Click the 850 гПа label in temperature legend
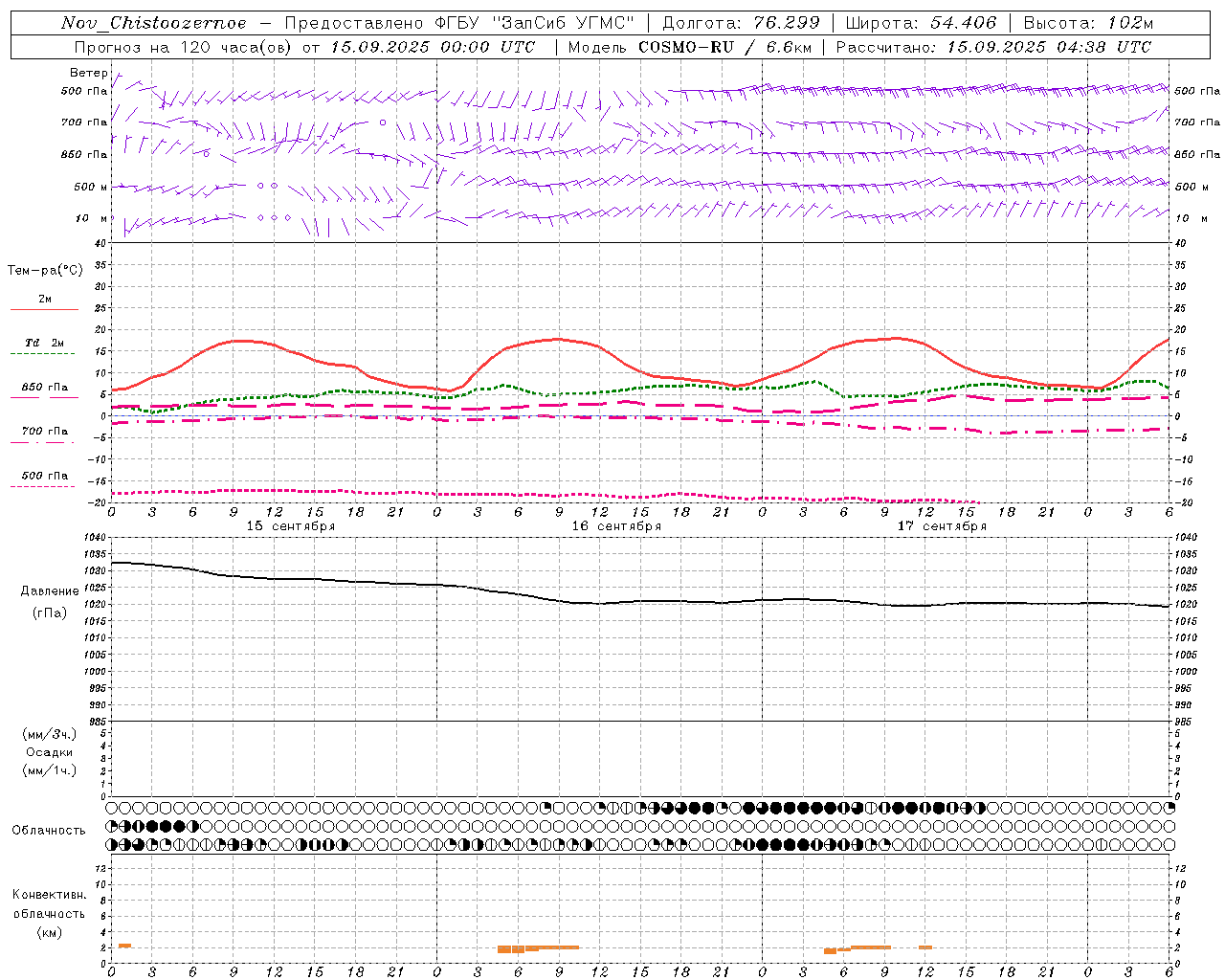The image size is (1225, 980). pyautogui.click(x=45, y=388)
